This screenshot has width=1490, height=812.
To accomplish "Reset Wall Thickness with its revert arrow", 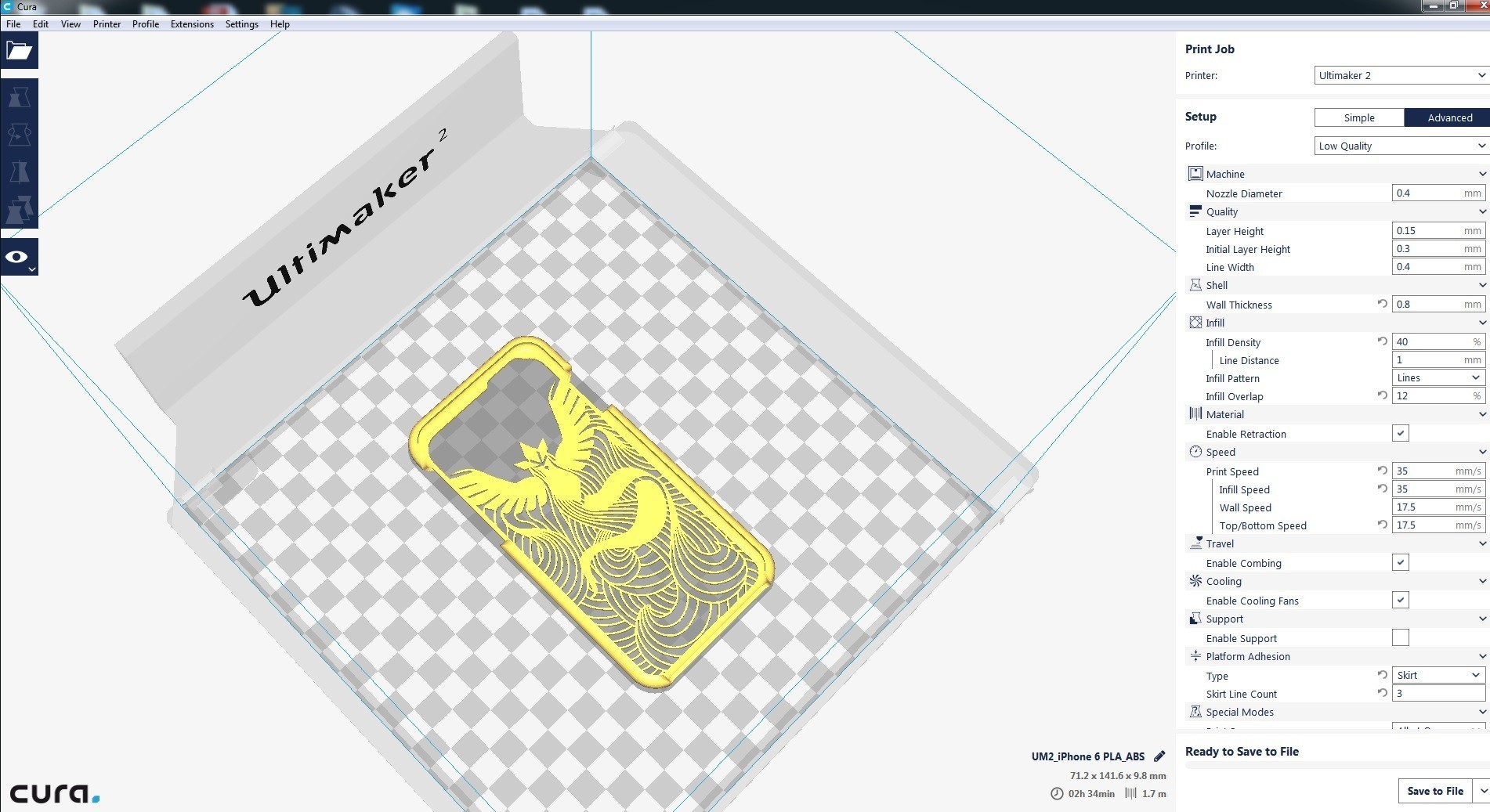I will [x=1383, y=304].
